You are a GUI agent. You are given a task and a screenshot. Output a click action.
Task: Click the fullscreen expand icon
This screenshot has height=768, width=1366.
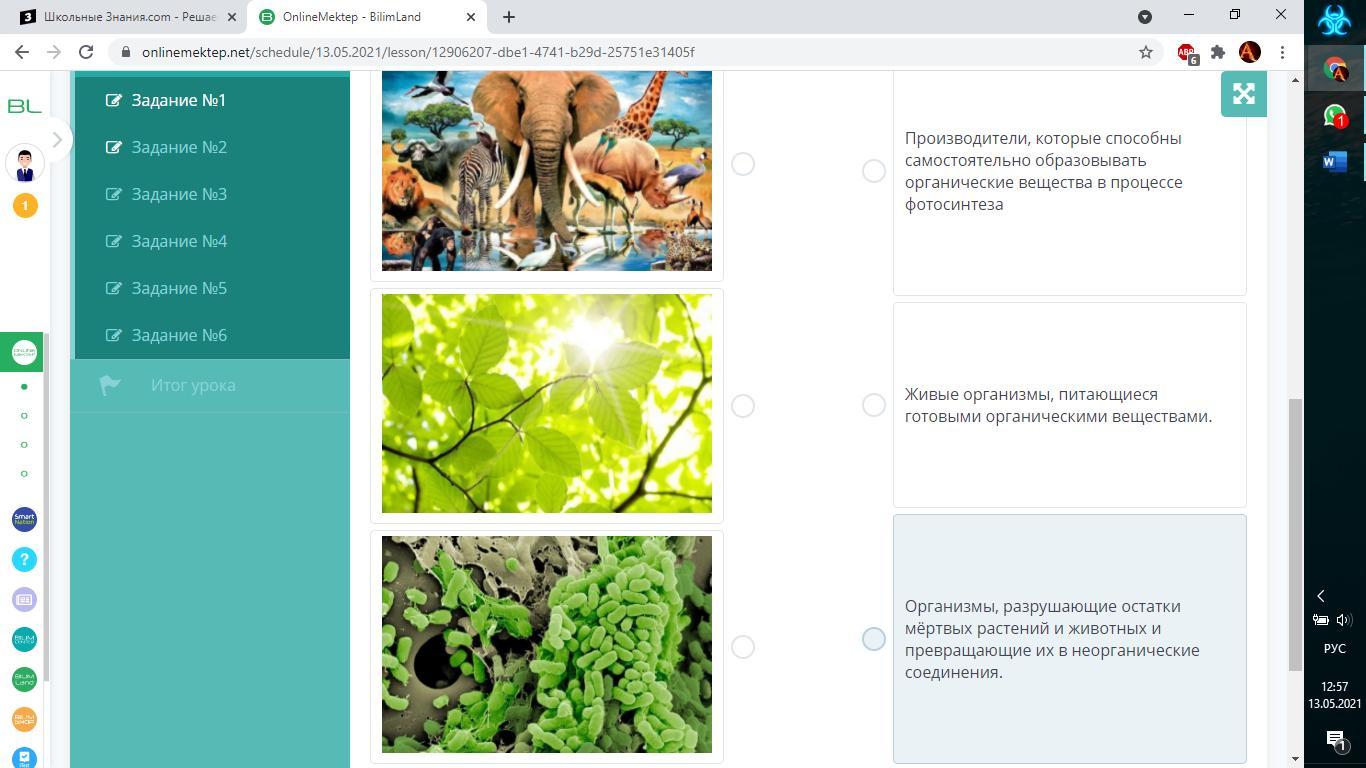coord(1243,94)
